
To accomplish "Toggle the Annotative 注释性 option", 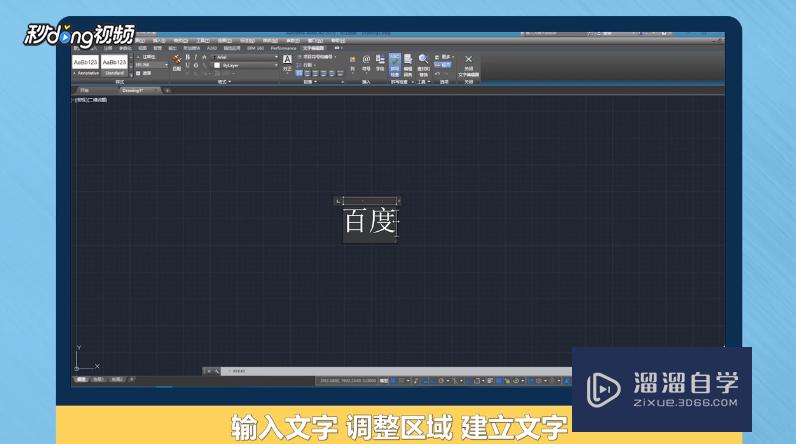I will [146, 57].
